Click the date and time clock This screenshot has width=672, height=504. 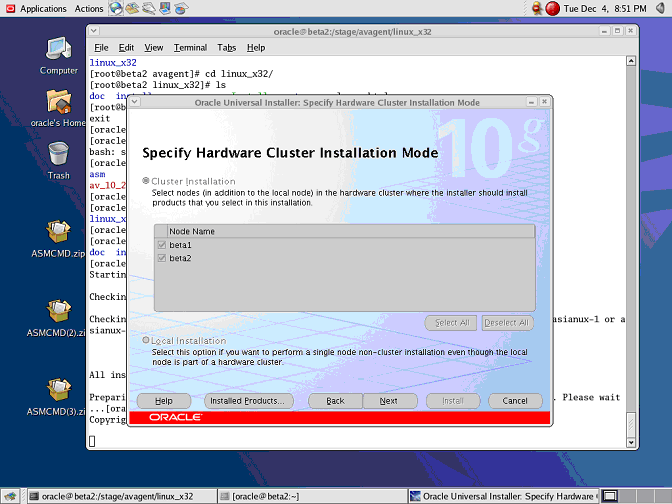pos(605,9)
